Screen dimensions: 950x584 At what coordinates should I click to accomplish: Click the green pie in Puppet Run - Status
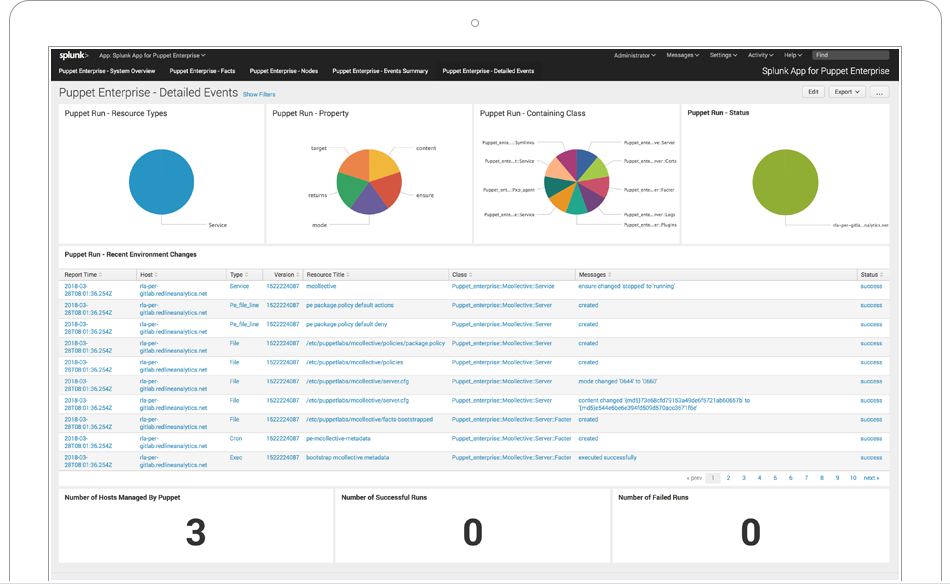(785, 182)
